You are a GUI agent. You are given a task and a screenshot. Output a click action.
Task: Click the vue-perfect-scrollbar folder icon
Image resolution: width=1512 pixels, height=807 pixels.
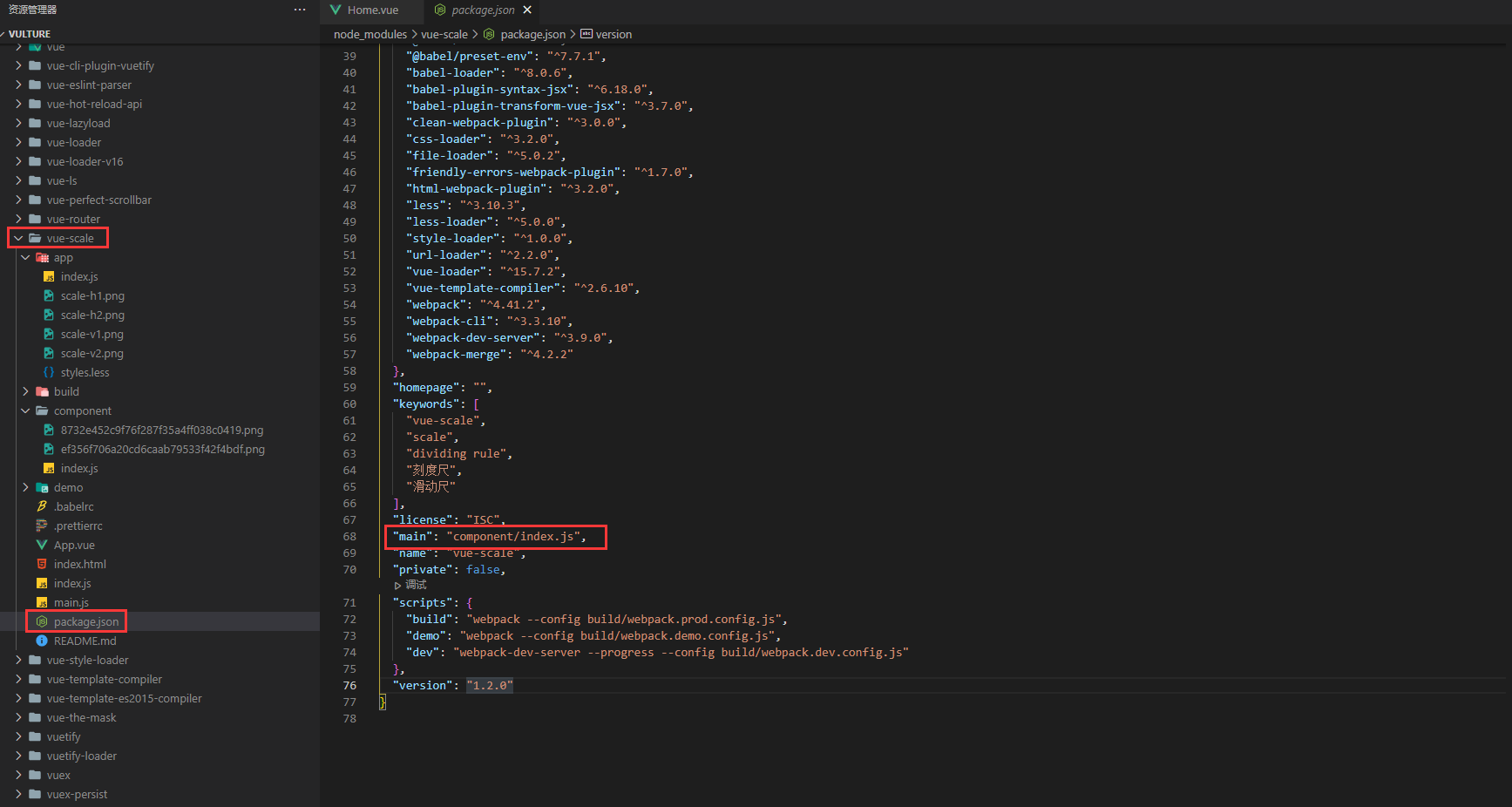coord(35,200)
